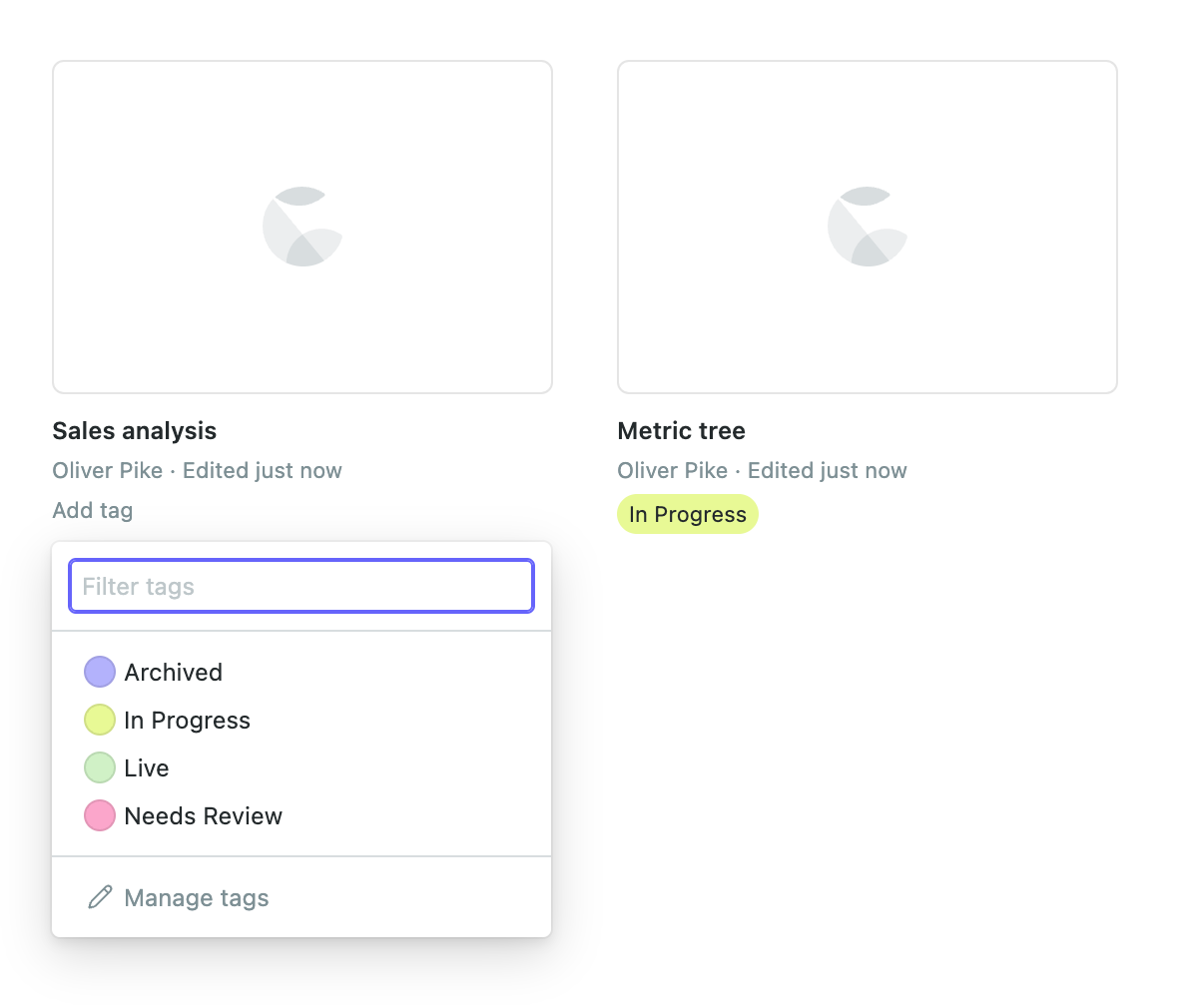Click the green Live color circle
The width and height of the screenshot is (1180, 1008).
pos(100,767)
